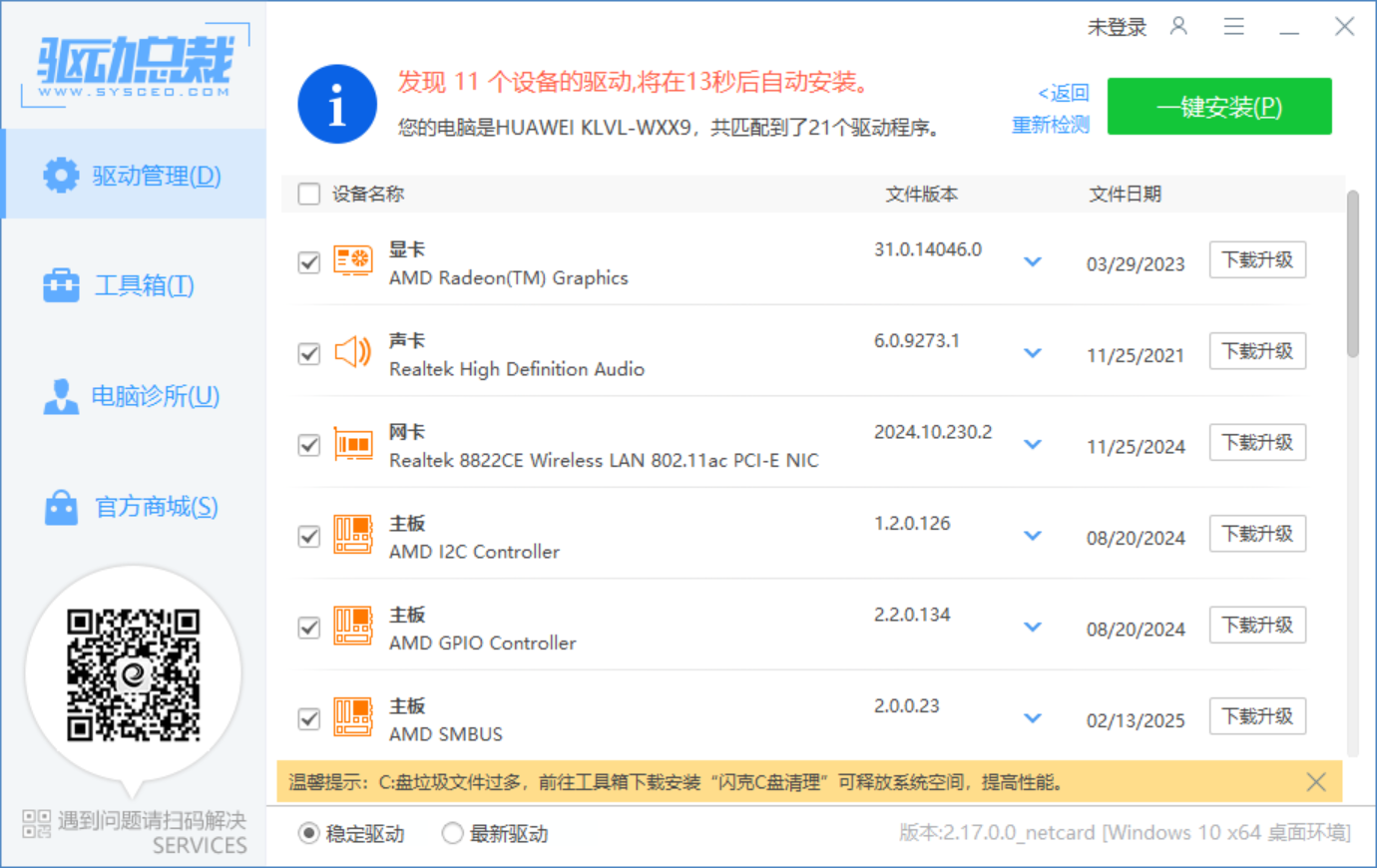This screenshot has height=868, width=1377.
Task: Expand version dropdown for AMD GPIO Controller
Action: [x=1033, y=627]
